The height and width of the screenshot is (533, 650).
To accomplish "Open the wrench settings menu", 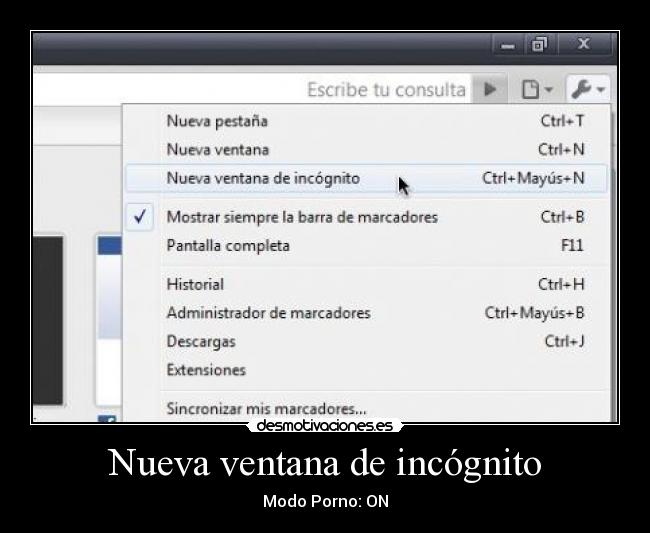I will coord(588,89).
